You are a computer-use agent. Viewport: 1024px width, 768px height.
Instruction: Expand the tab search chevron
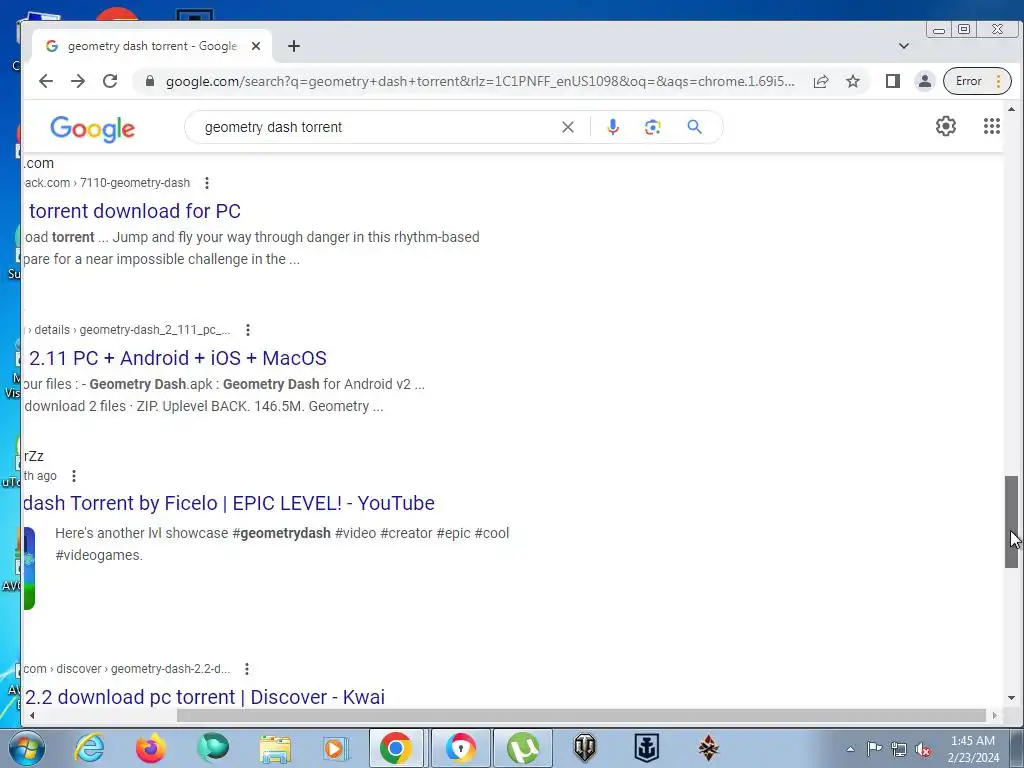(904, 46)
